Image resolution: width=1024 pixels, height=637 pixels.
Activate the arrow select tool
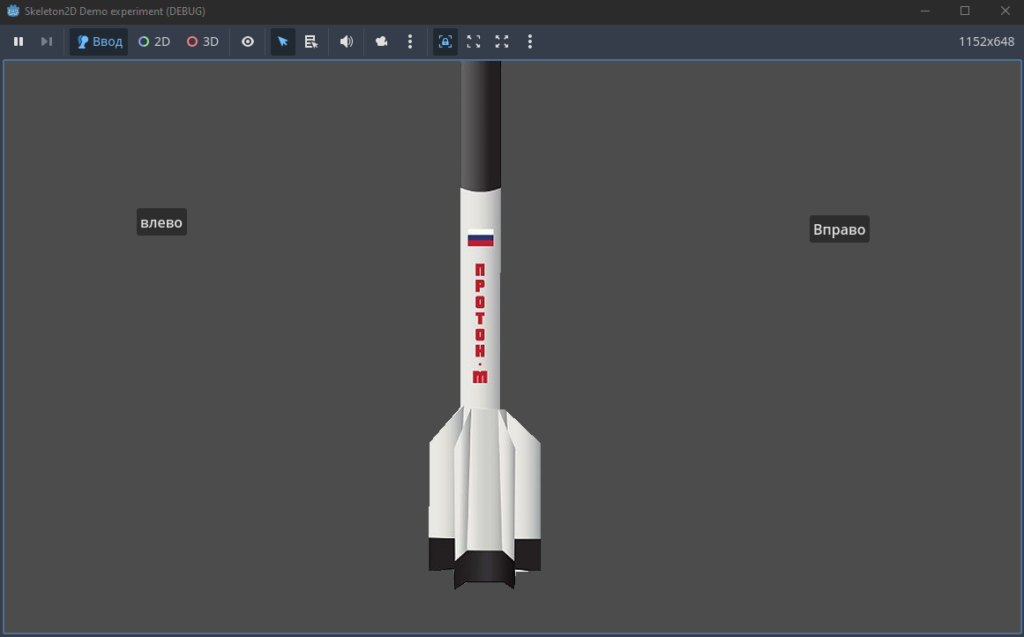click(x=283, y=41)
